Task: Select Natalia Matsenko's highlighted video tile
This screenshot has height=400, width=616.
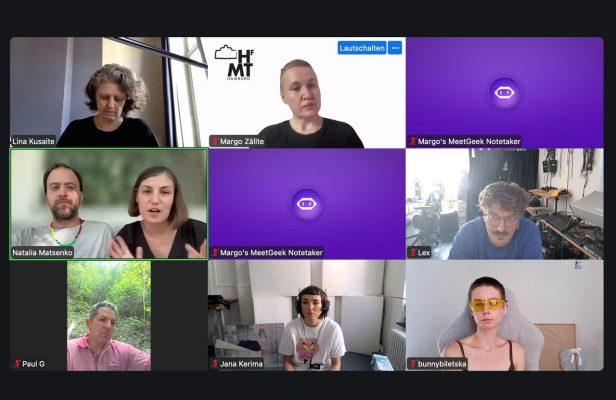Action: point(109,204)
